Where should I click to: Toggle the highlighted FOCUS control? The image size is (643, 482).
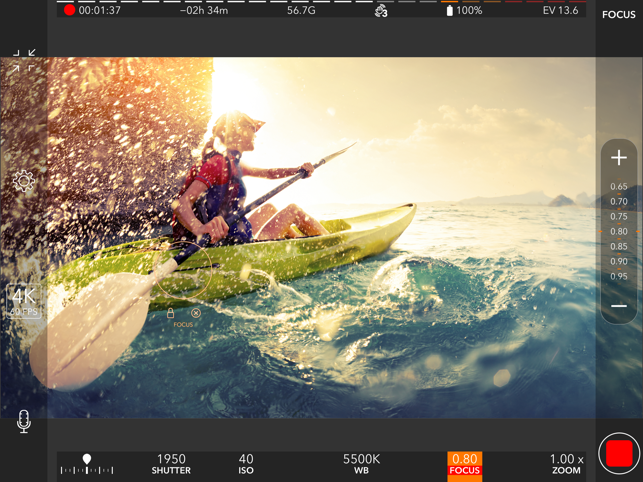click(x=464, y=464)
